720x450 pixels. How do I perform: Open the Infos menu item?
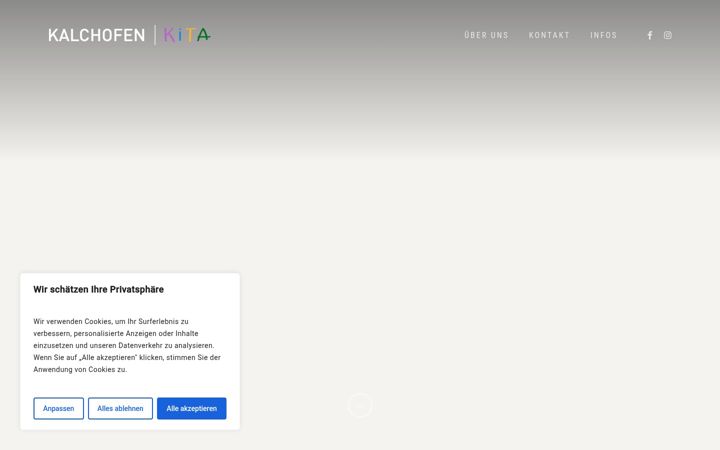pos(603,35)
